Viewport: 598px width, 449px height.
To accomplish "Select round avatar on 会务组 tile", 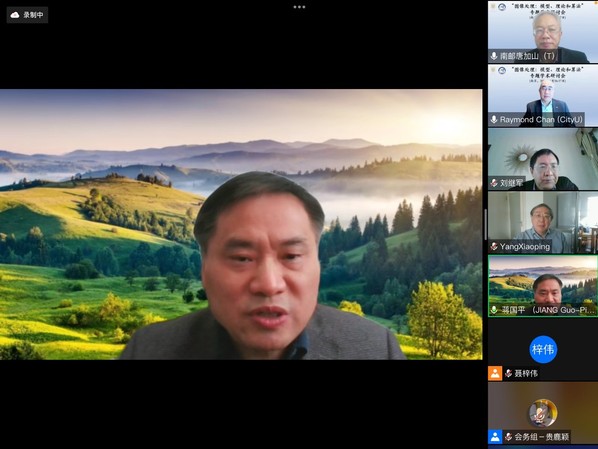I will pyautogui.click(x=543, y=413).
